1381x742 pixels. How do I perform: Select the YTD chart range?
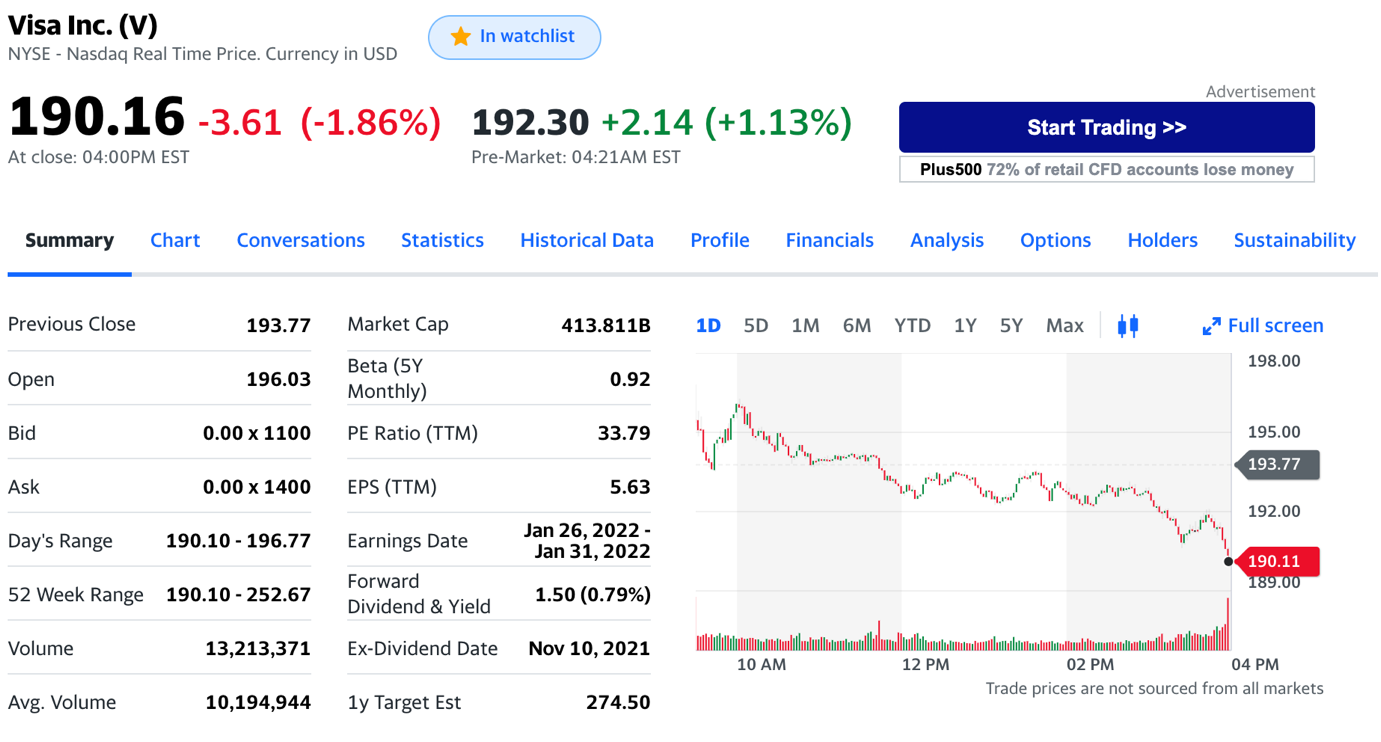click(912, 325)
